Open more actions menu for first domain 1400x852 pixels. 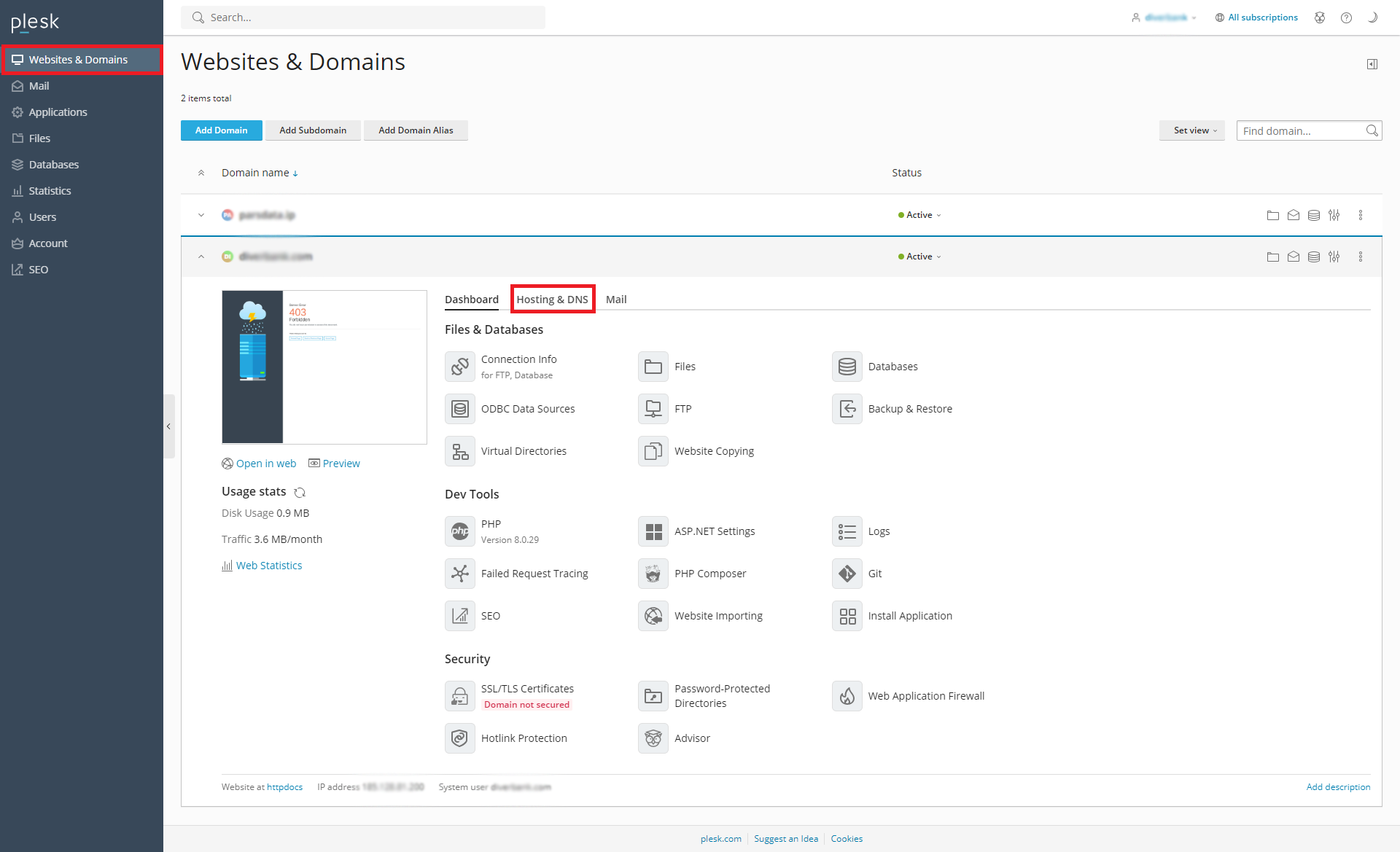1360,215
